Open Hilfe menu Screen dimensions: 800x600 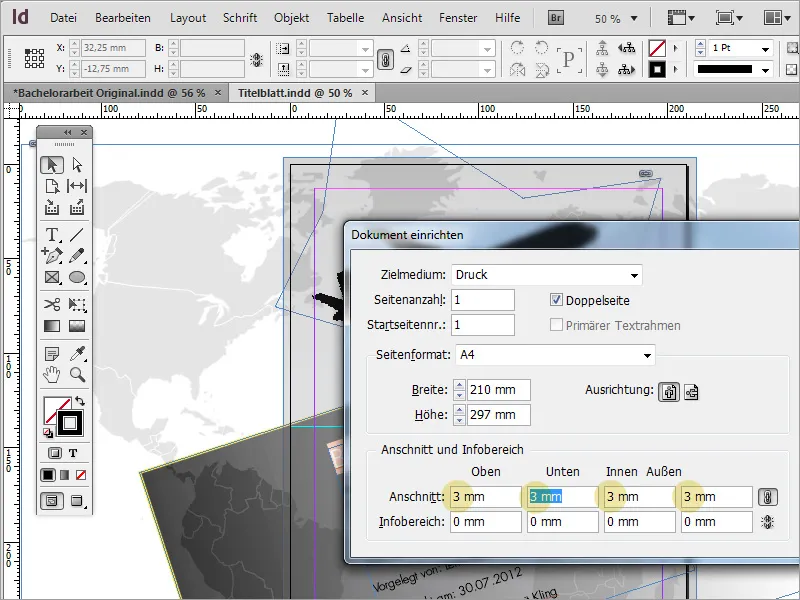pyautogui.click(x=508, y=18)
